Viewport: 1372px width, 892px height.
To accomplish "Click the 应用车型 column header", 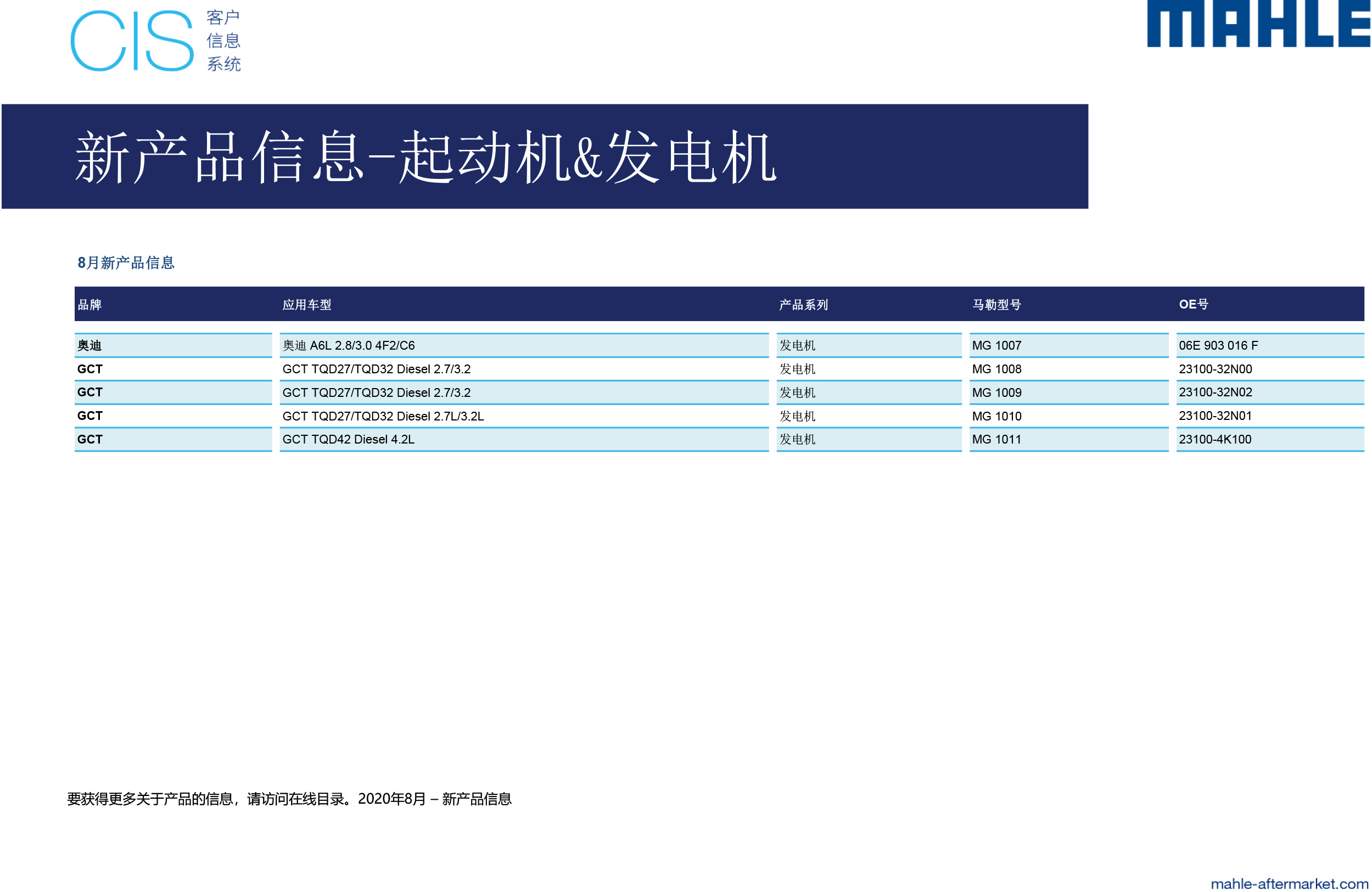I will tap(307, 304).
